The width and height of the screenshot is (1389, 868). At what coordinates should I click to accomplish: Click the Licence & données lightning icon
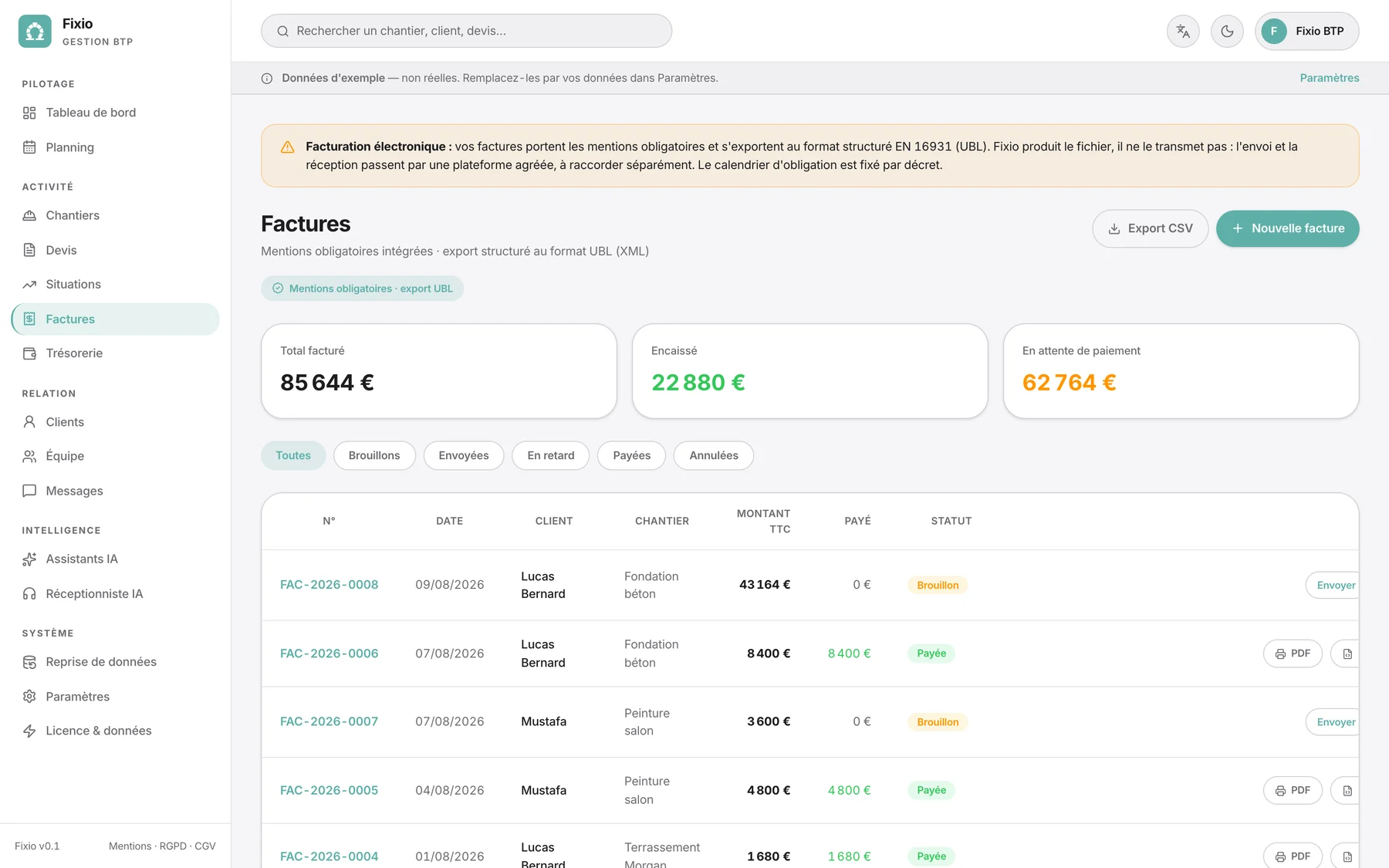pyautogui.click(x=29, y=731)
